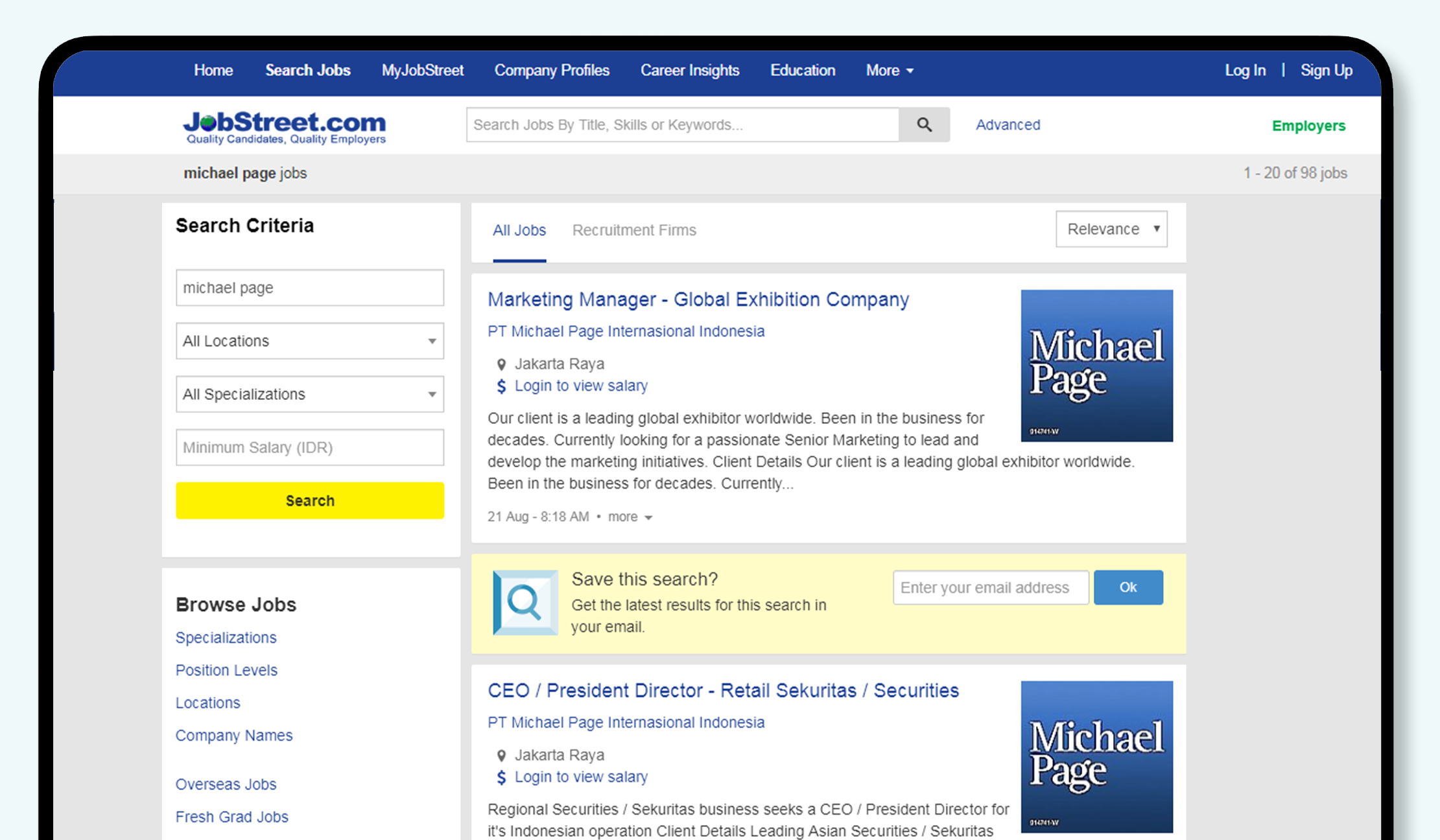Browse jobs by Position Levels
1440x840 pixels.
tap(226, 670)
